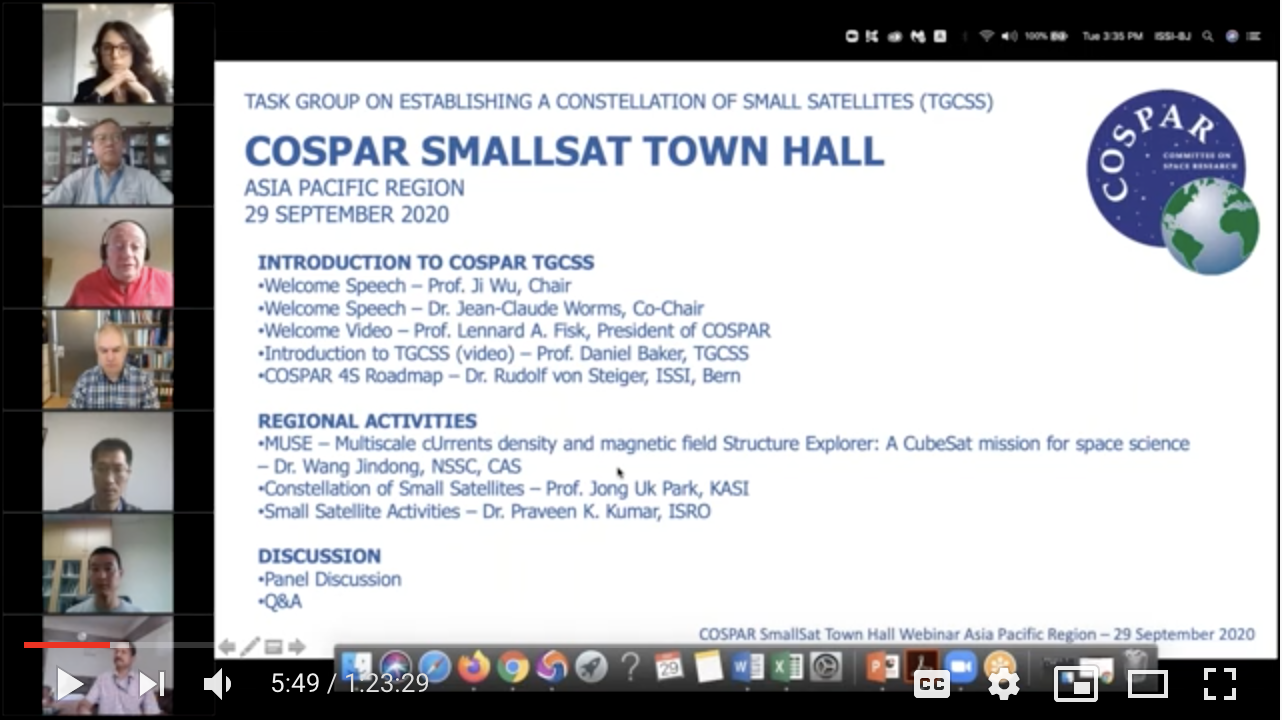This screenshot has height=720, width=1282.
Task: Select the woman with glasses participant video
Action: tap(108, 53)
